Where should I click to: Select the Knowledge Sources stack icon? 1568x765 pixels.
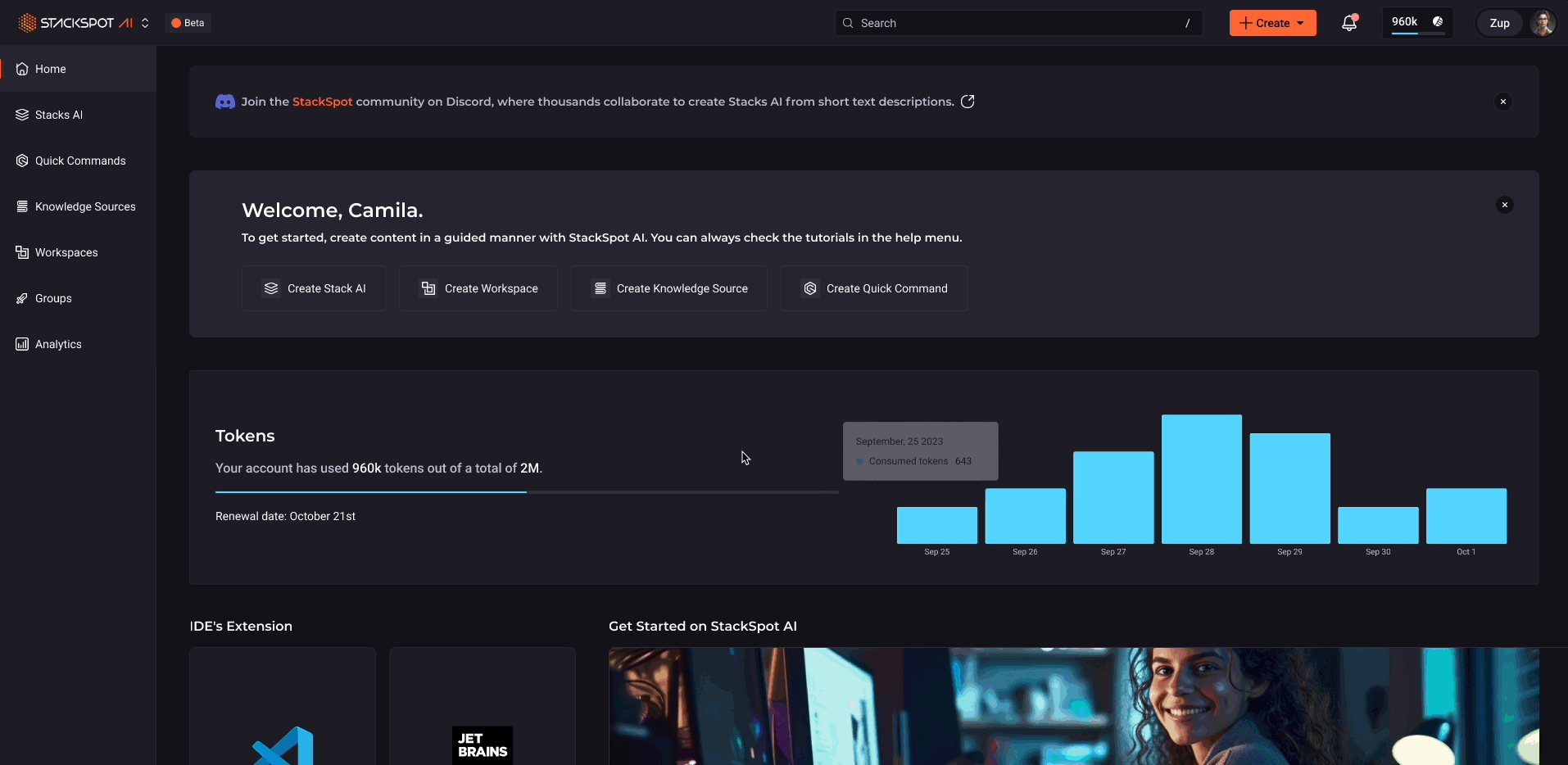[x=21, y=206]
